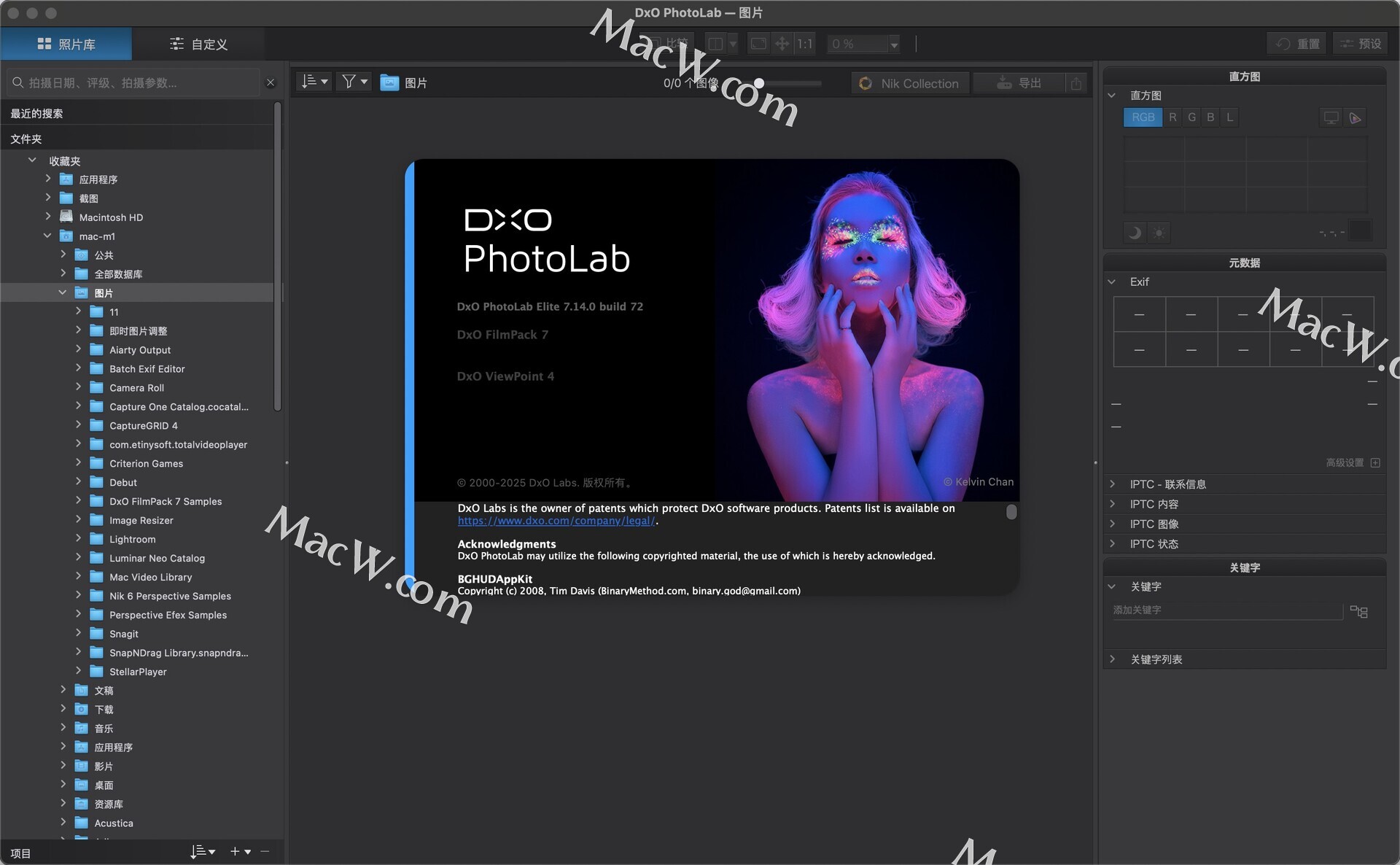Screen dimensions: 1400x865
Task: Click the histogram color sample swatch
Action: (1360, 231)
